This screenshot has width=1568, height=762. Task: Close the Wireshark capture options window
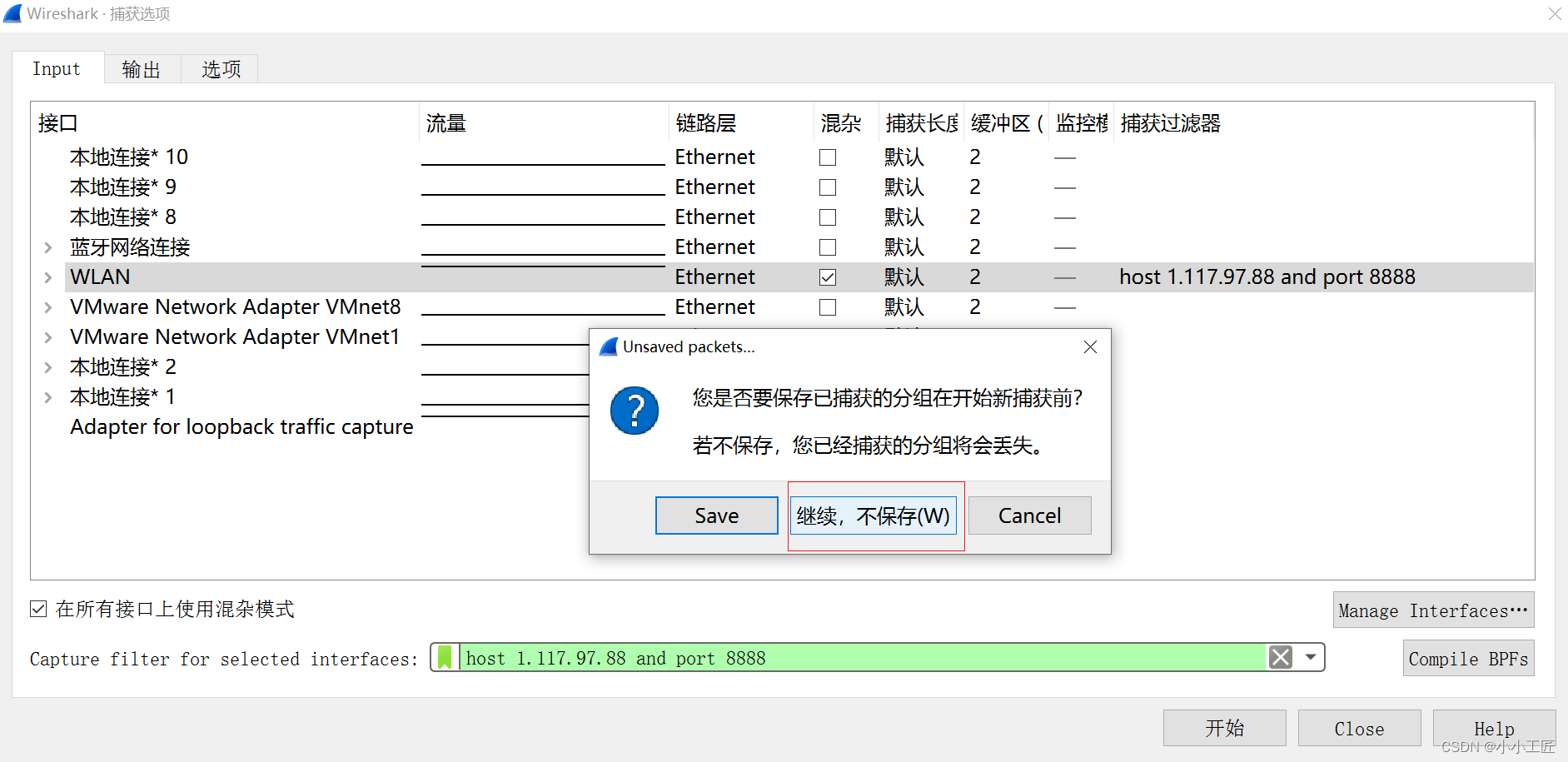click(x=1554, y=13)
